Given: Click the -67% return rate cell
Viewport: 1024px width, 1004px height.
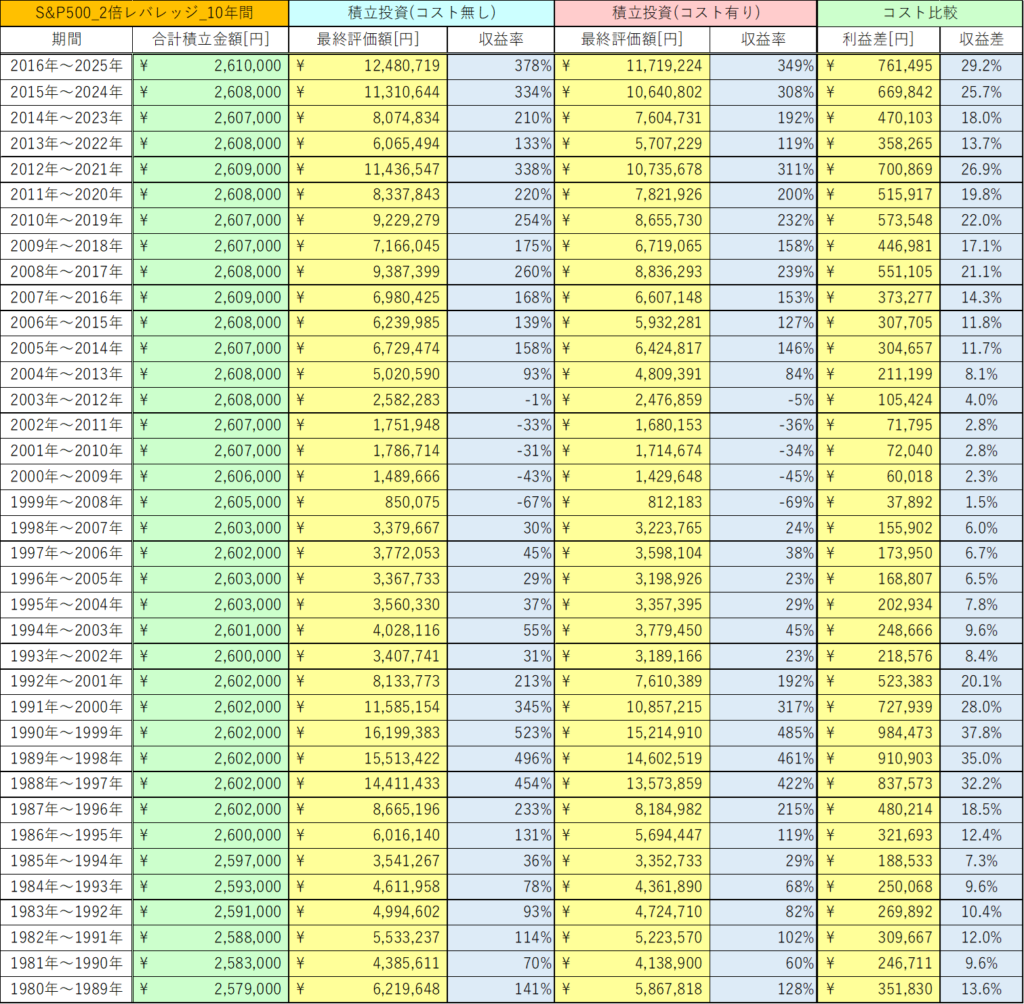Looking at the screenshot, I should tap(500, 502).
